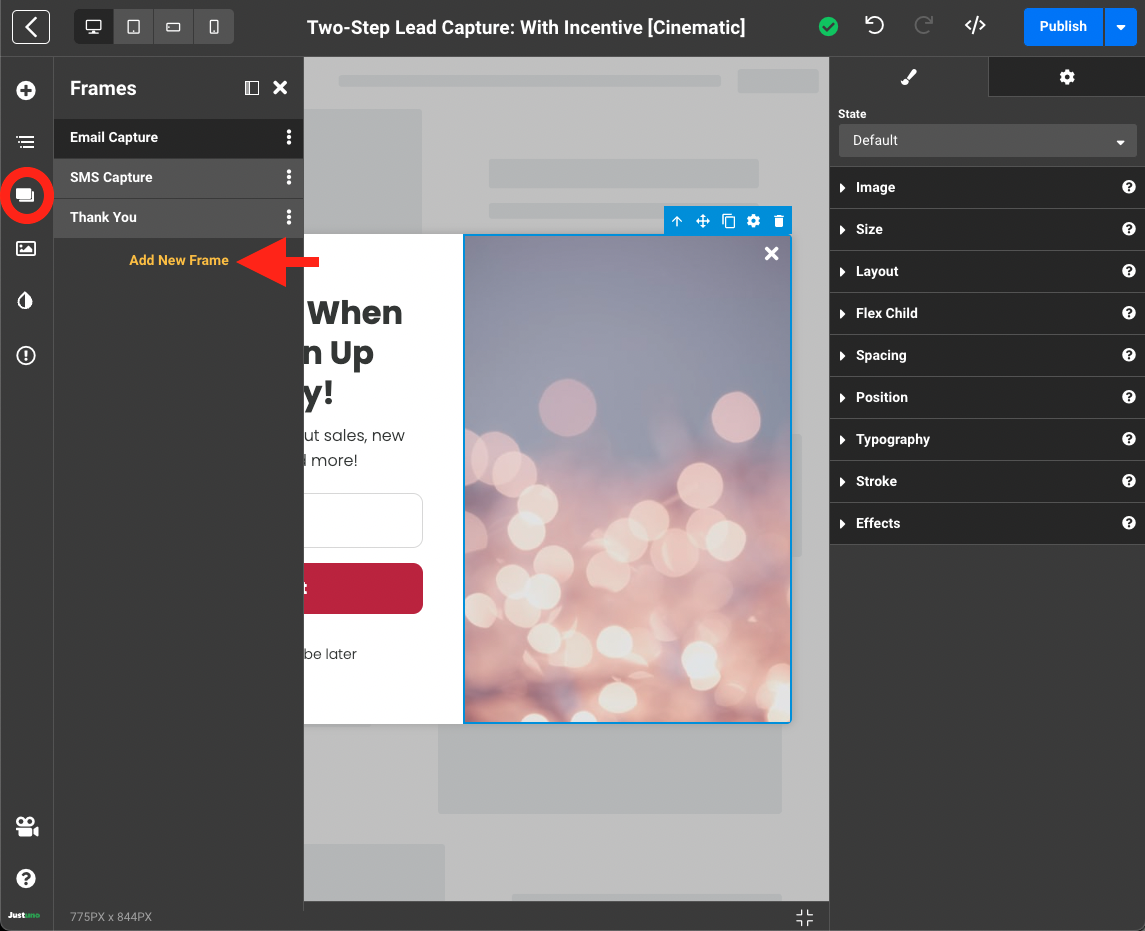Viewport: 1145px width, 931px height.
Task: Click the theme color droplet icon
Action: (x=26, y=301)
